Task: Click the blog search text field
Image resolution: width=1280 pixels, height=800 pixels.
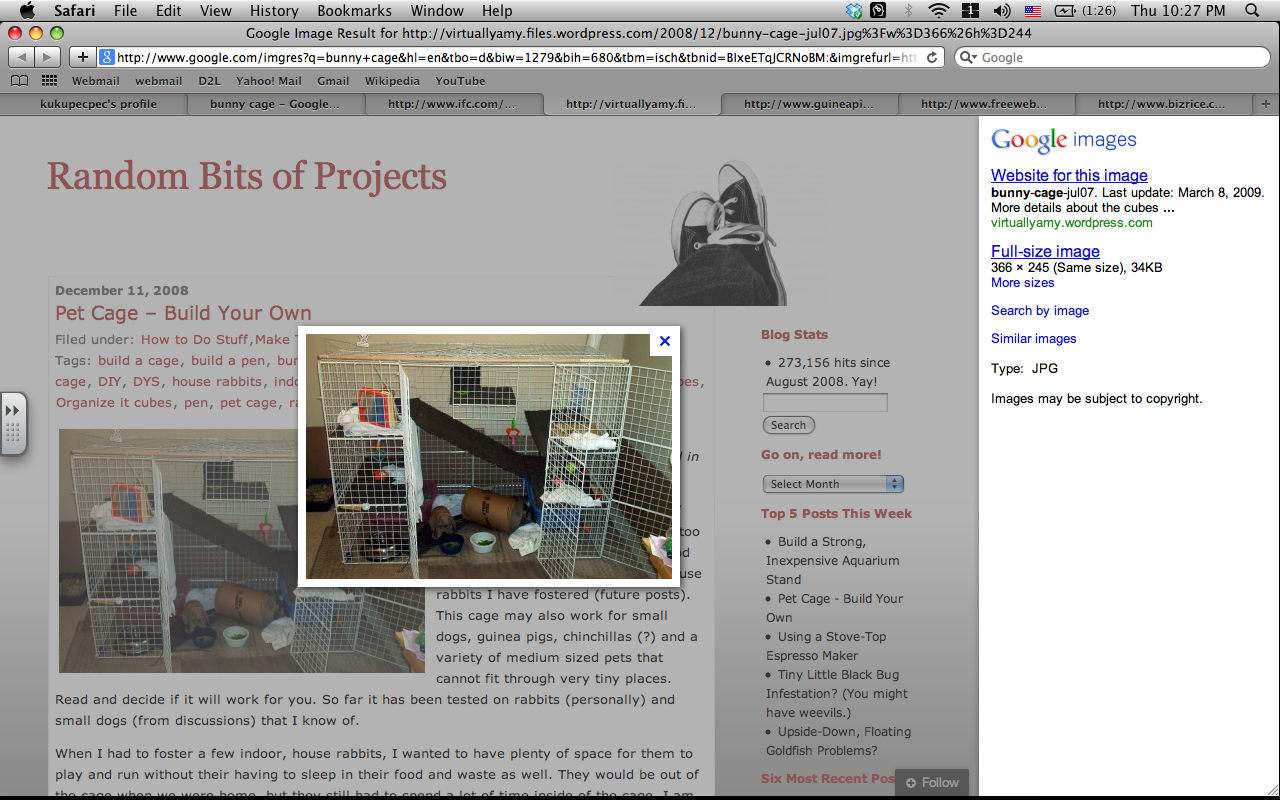Action: click(x=825, y=403)
